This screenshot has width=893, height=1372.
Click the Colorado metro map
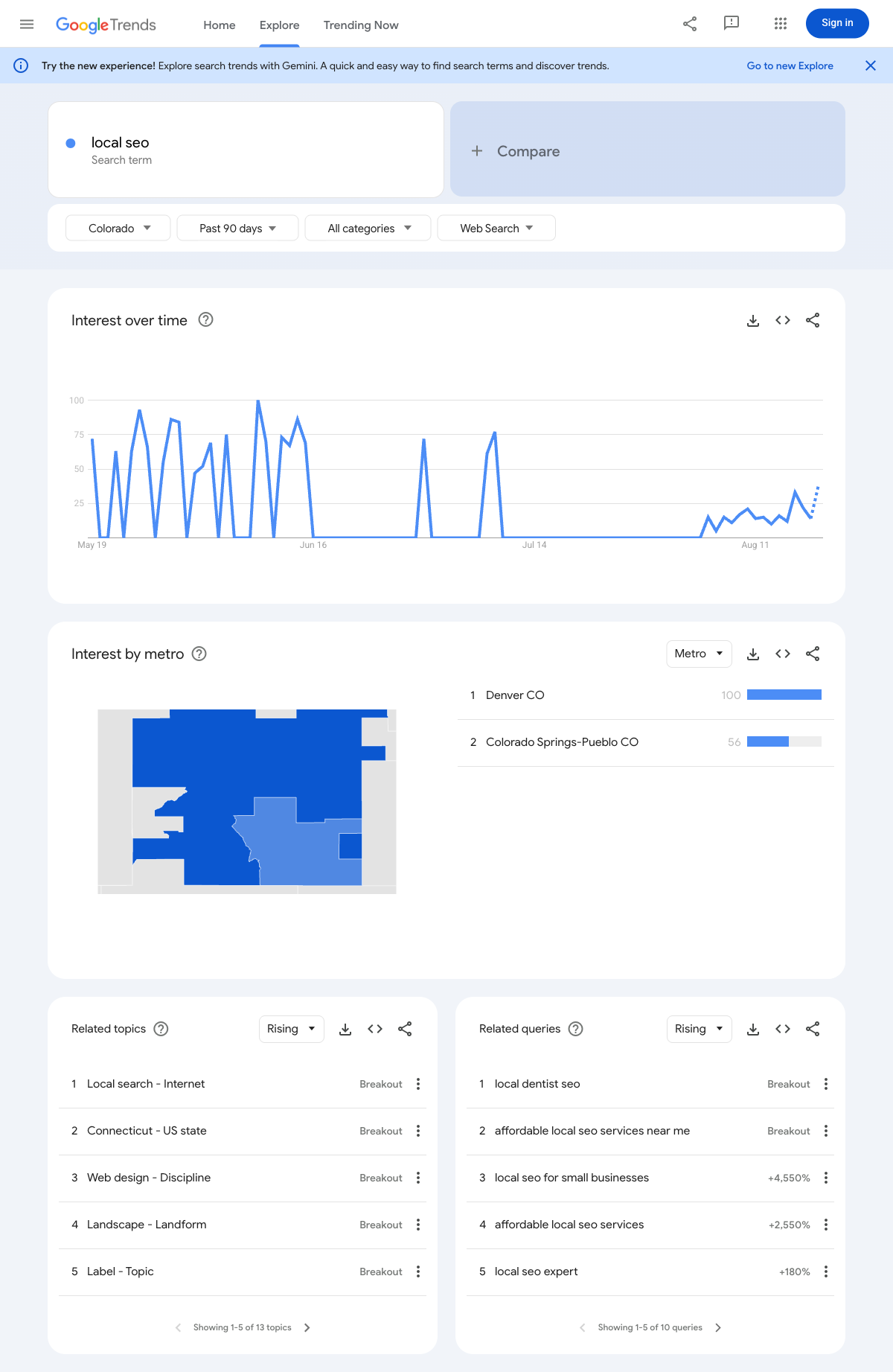click(247, 801)
